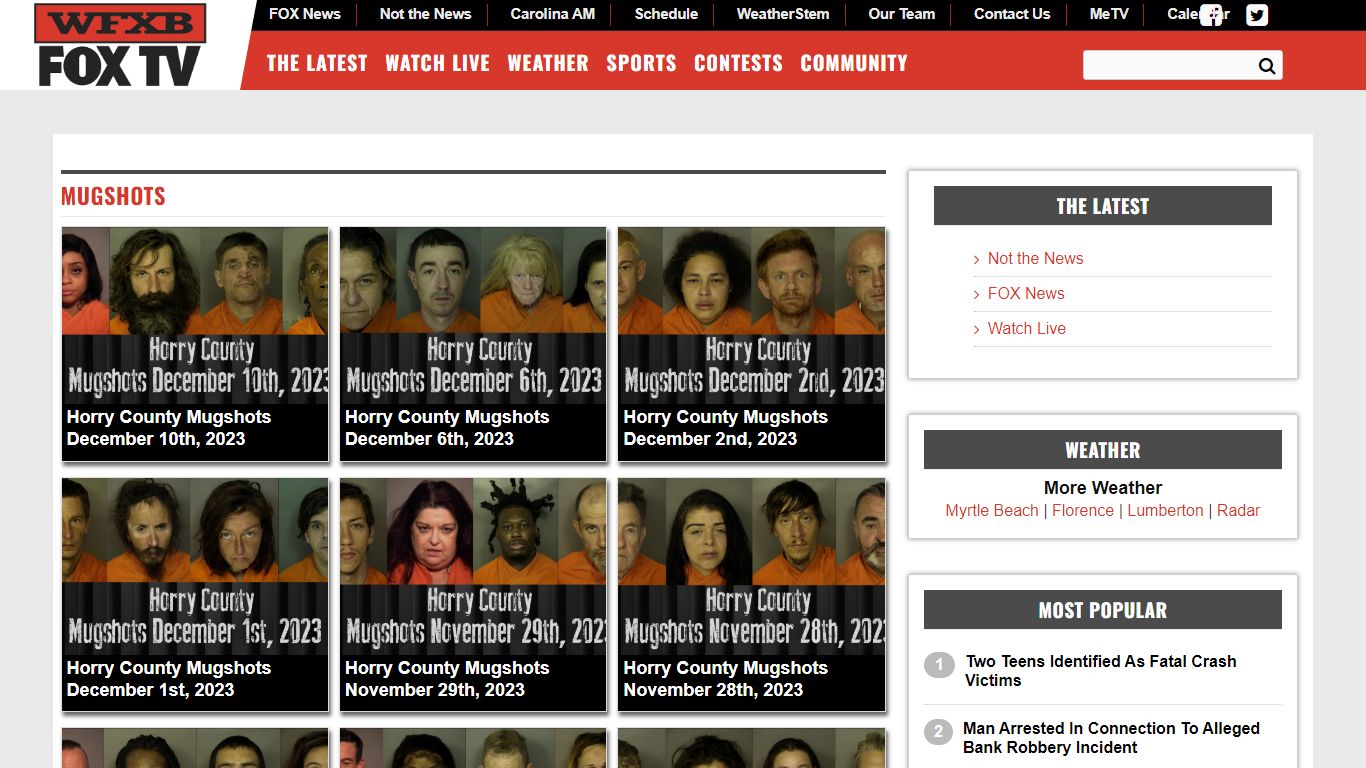Open December 10th, 2023 mugshots thumbnail
Image resolution: width=1366 pixels, height=768 pixels.
point(195,314)
